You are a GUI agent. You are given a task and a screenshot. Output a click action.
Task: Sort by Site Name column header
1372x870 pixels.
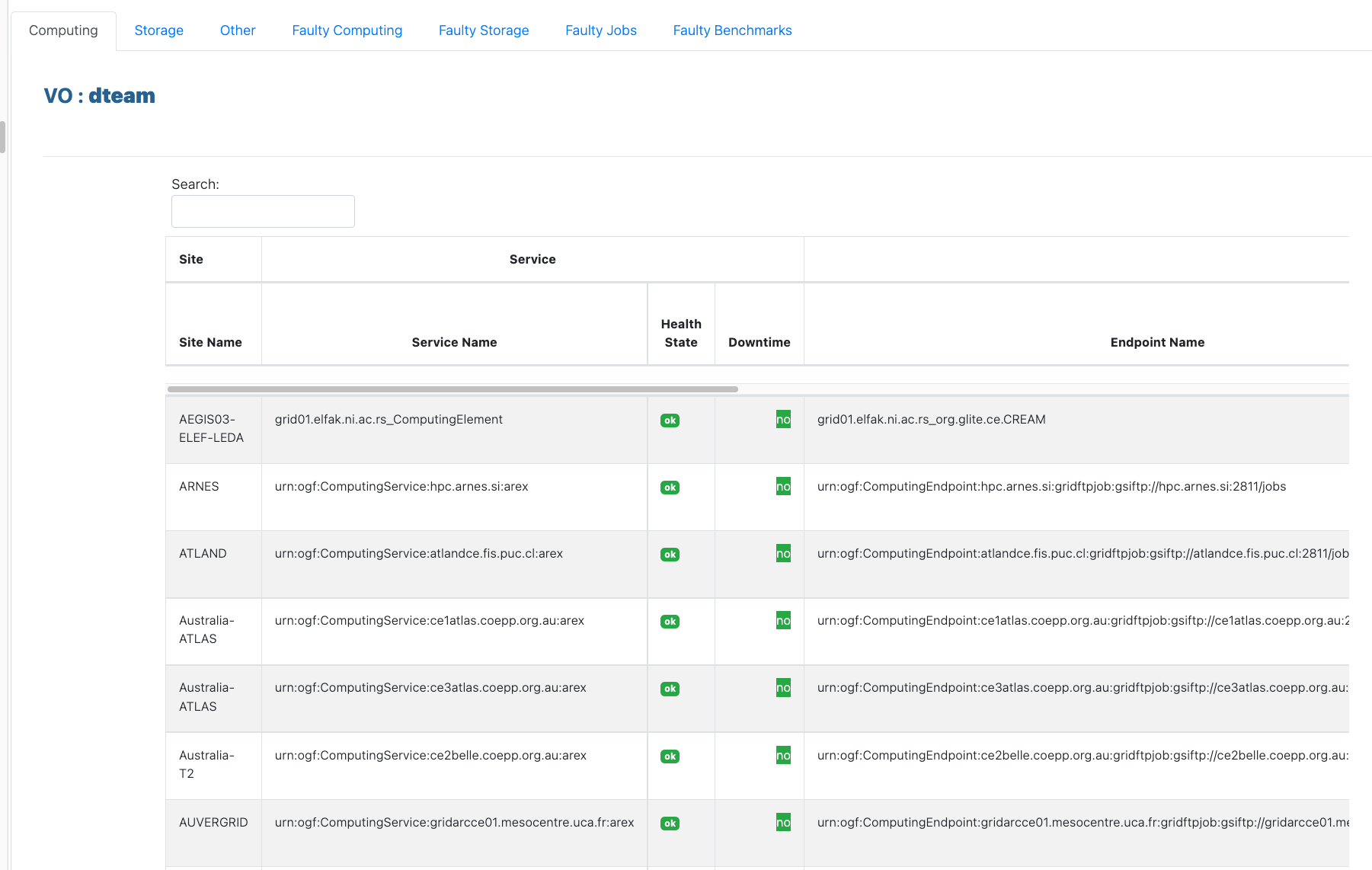pyautogui.click(x=210, y=342)
